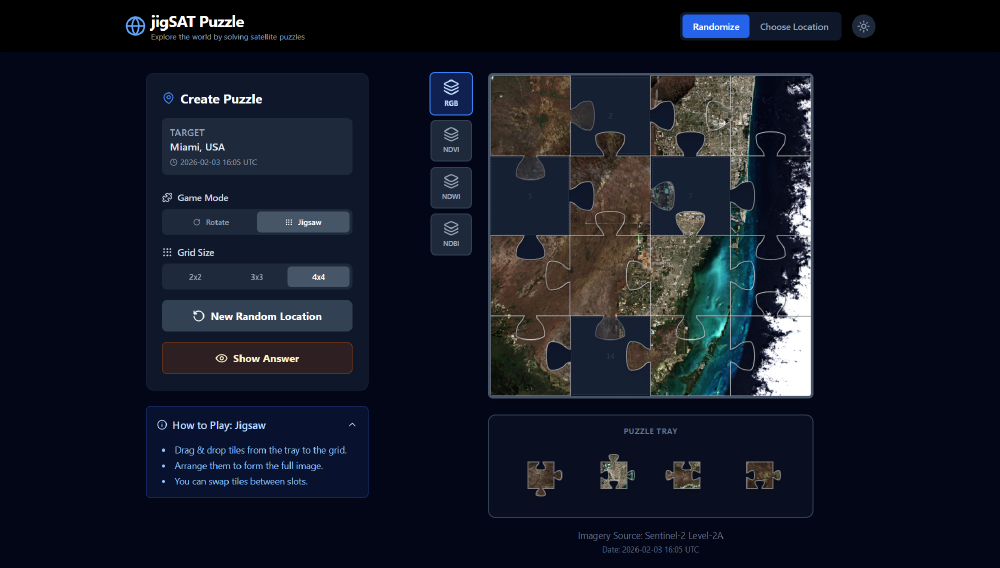Viewport: 1000px width, 568px height.
Task: Set grid size to 3x3
Action: pyautogui.click(x=256, y=277)
